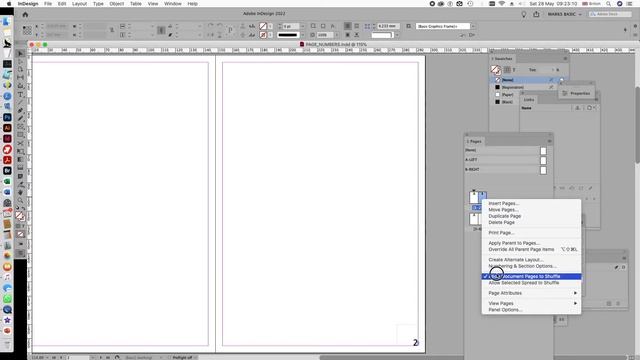Select the A-LEFT parent page row
This screenshot has height=360, width=640.
click(506, 160)
